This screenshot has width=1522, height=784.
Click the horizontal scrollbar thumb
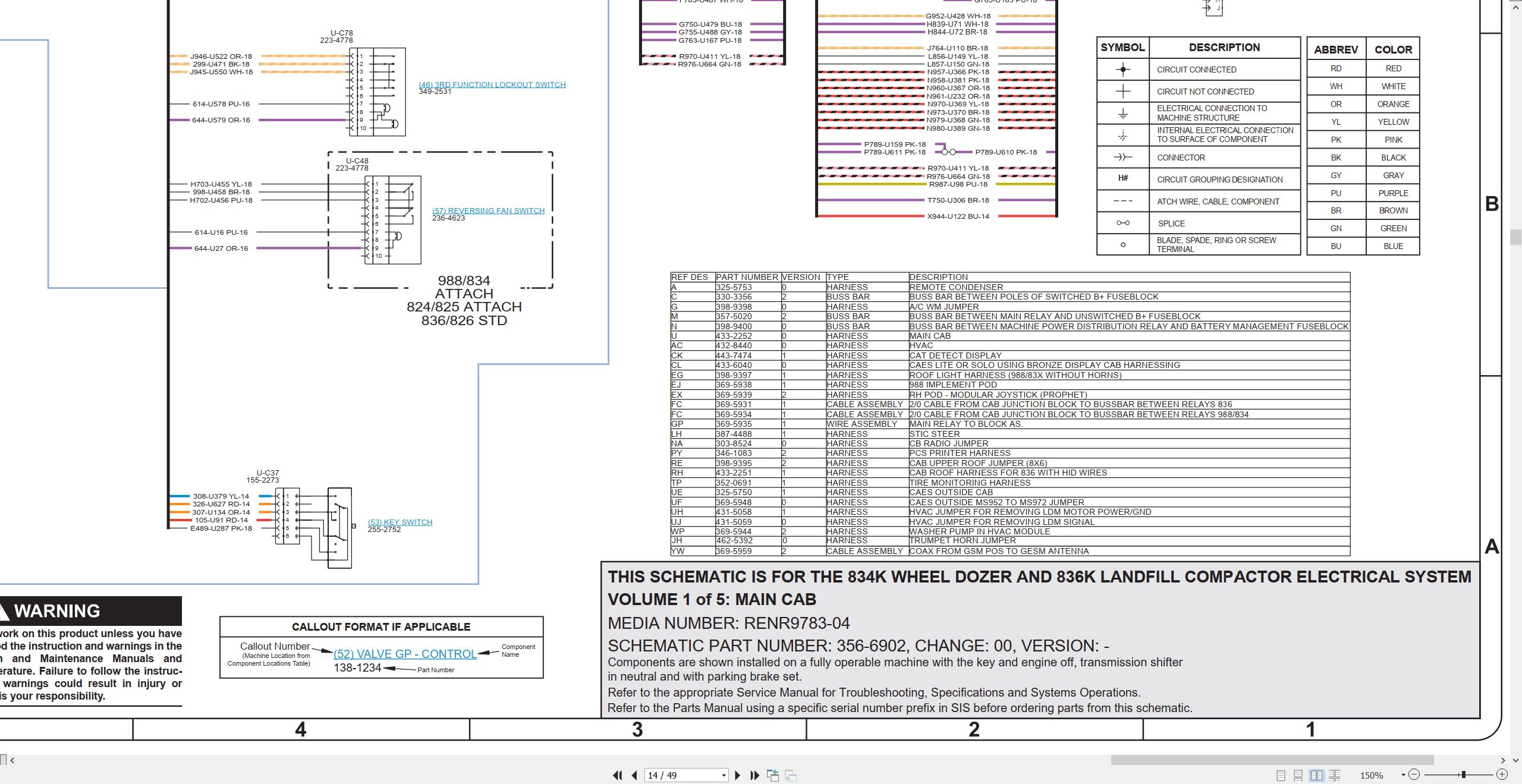[1272, 760]
